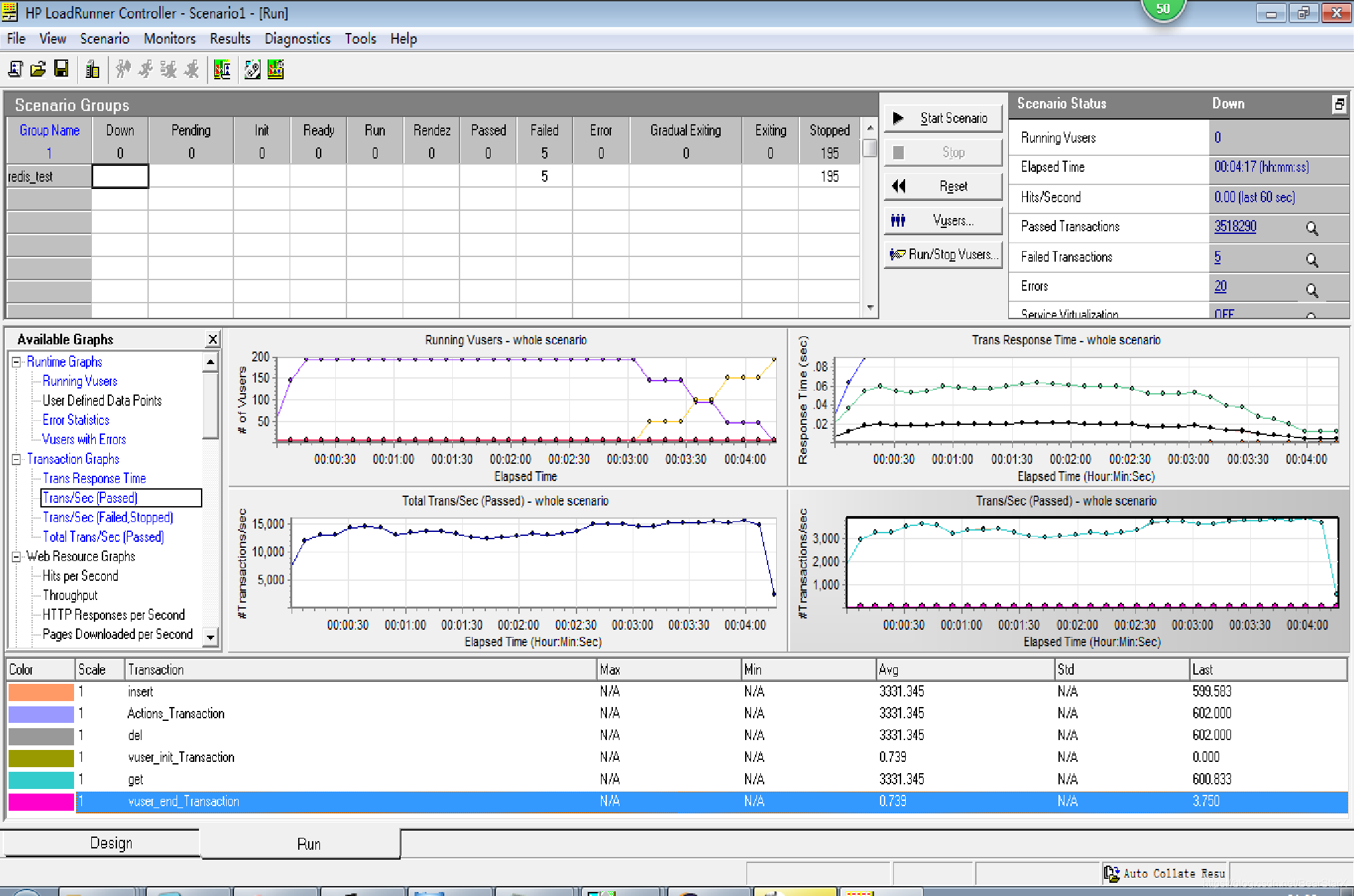
Task: Click the Trans Response Time graph pane
Action: (x=1068, y=406)
